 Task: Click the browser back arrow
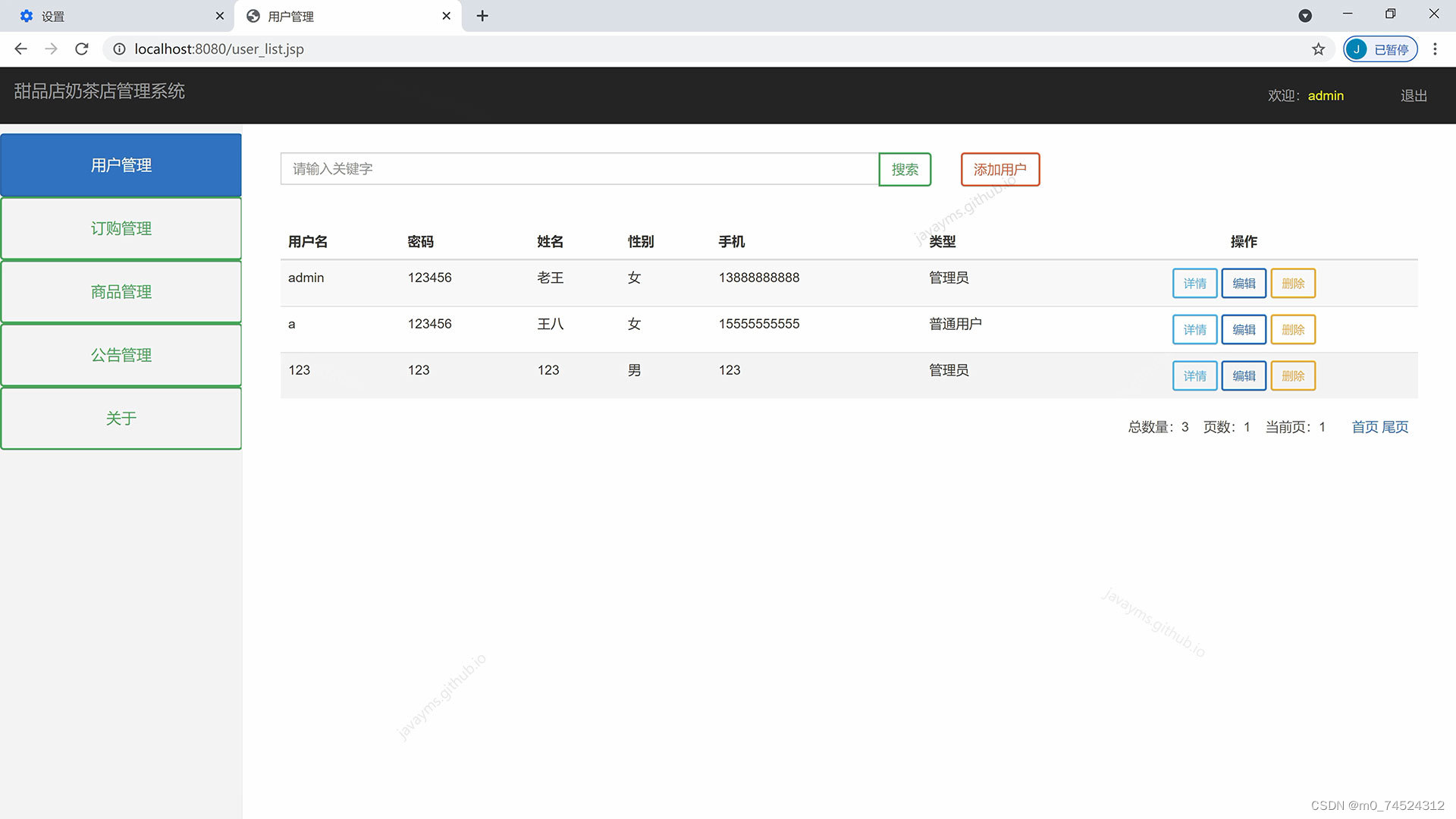[x=20, y=49]
